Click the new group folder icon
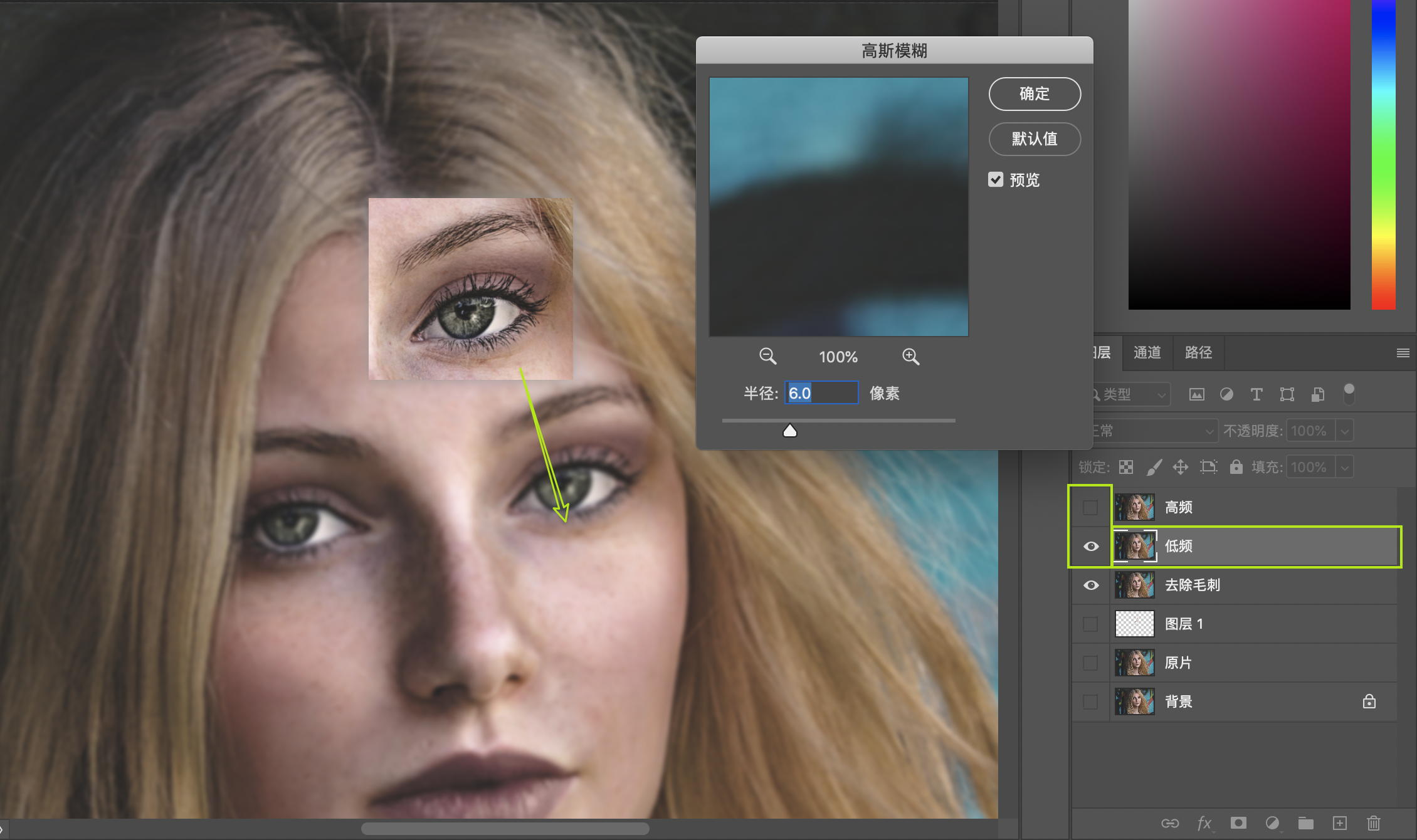Image resolution: width=1417 pixels, height=840 pixels. click(1306, 823)
